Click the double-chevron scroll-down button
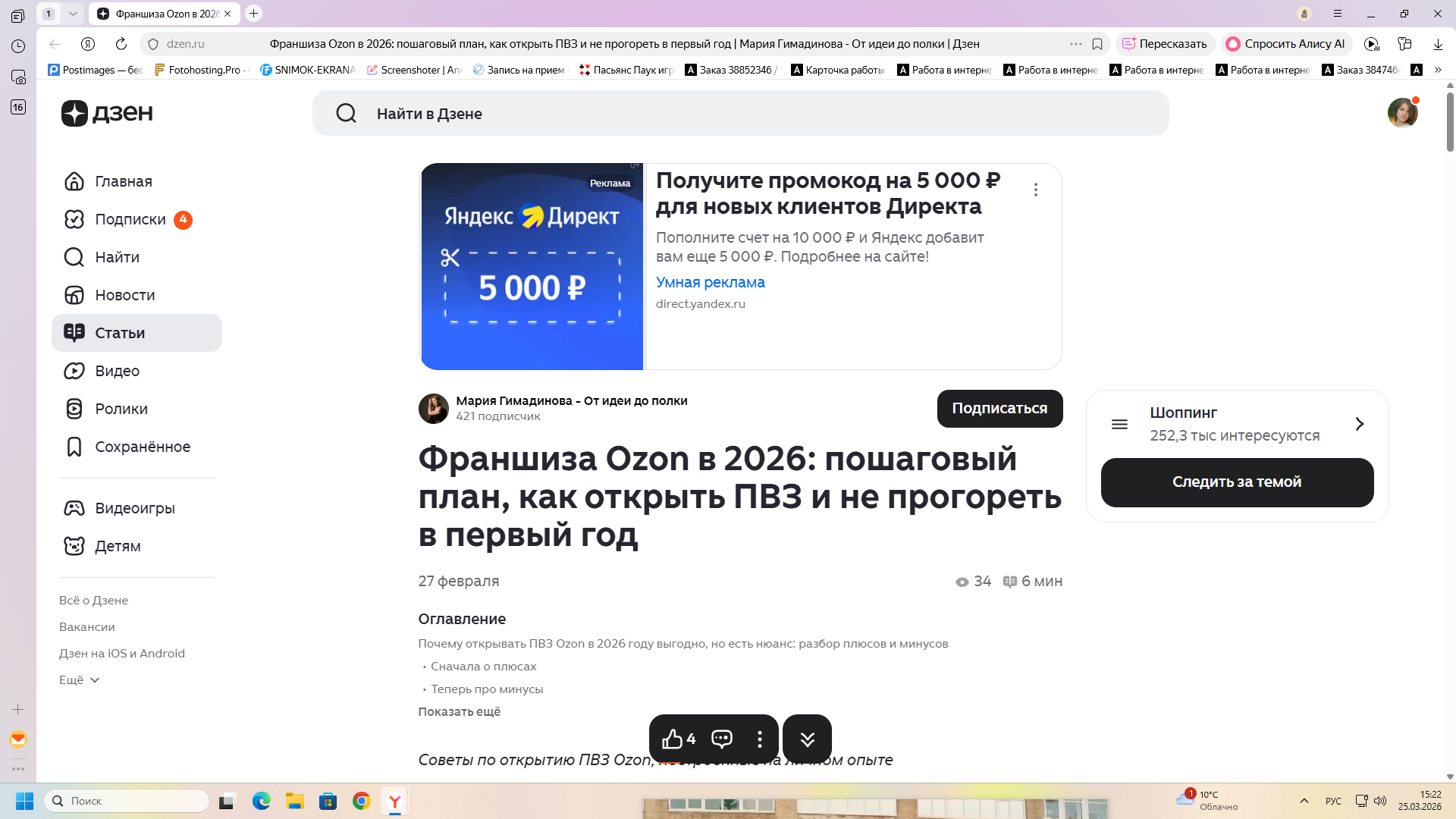Image resolution: width=1456 pixels, height=819 pixels. point(807,739)
